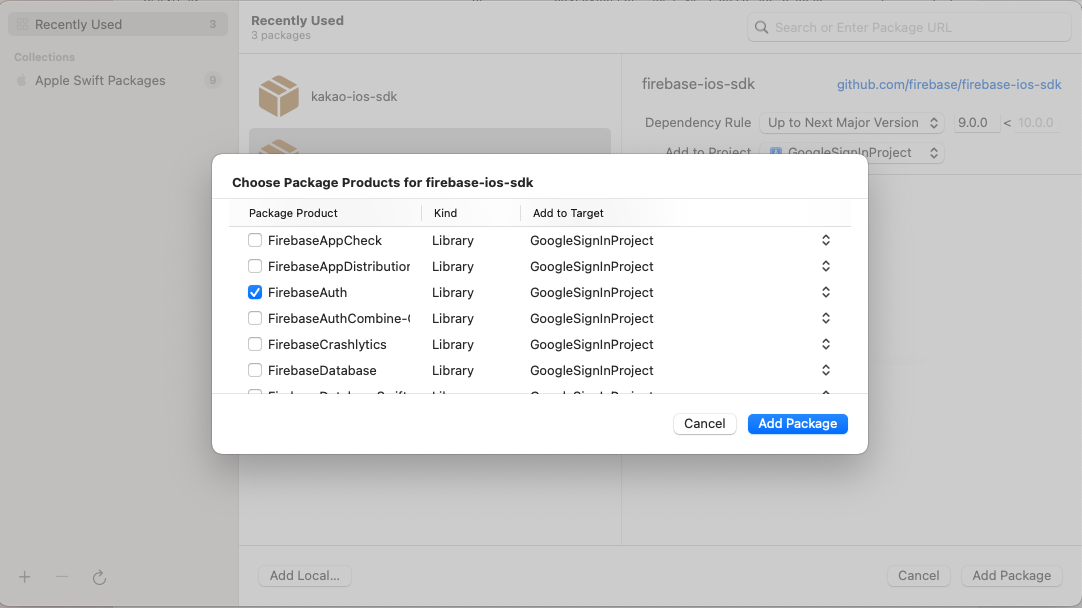The image size is (1082, 608).
Task: Open the Apple Swift Packages collection
Action: point(117,81)
